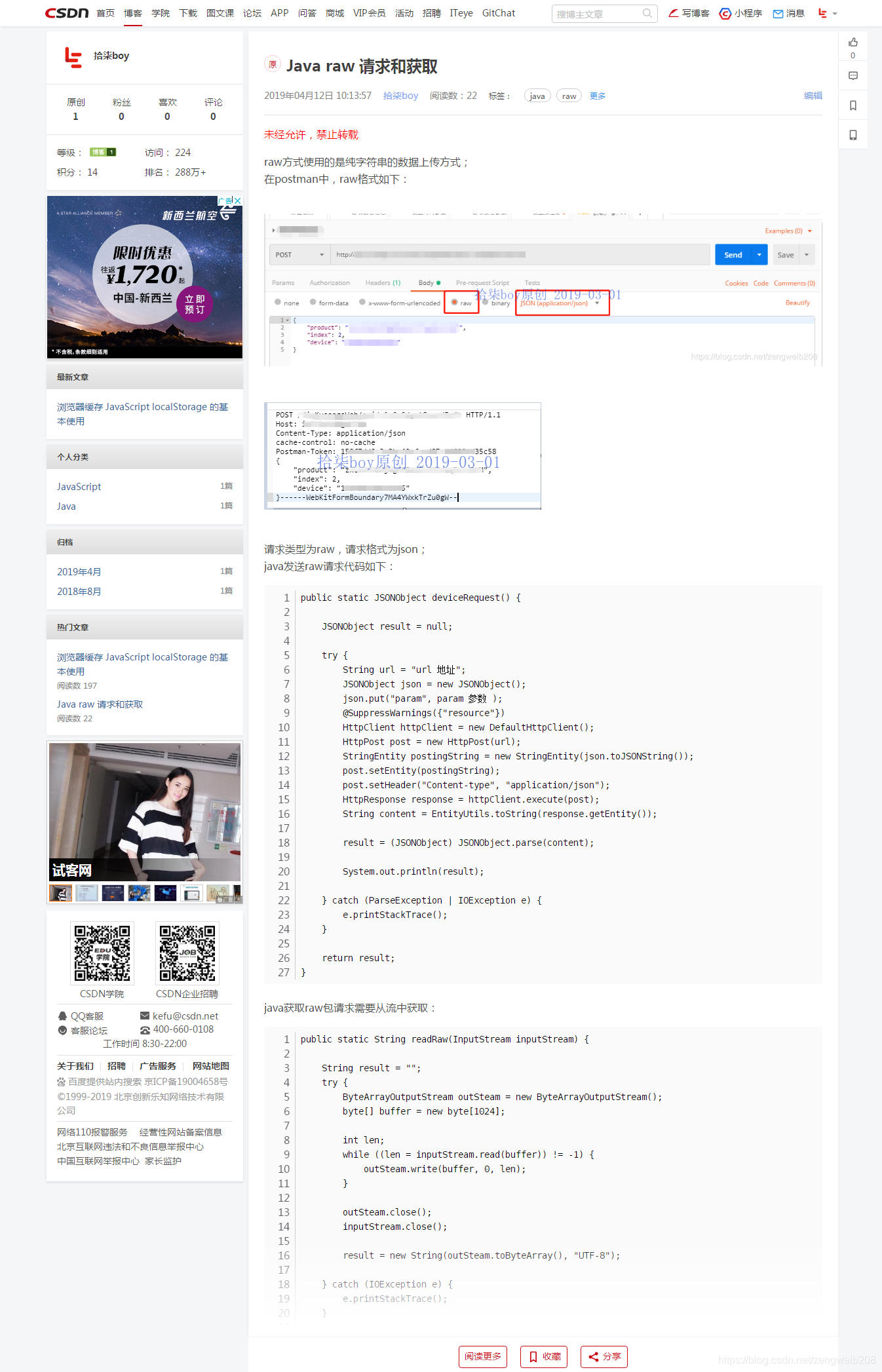Click the 原创 count stat
Image resolution: width=882 pixels, height=1372 pixels.
[x=75, y=109]
